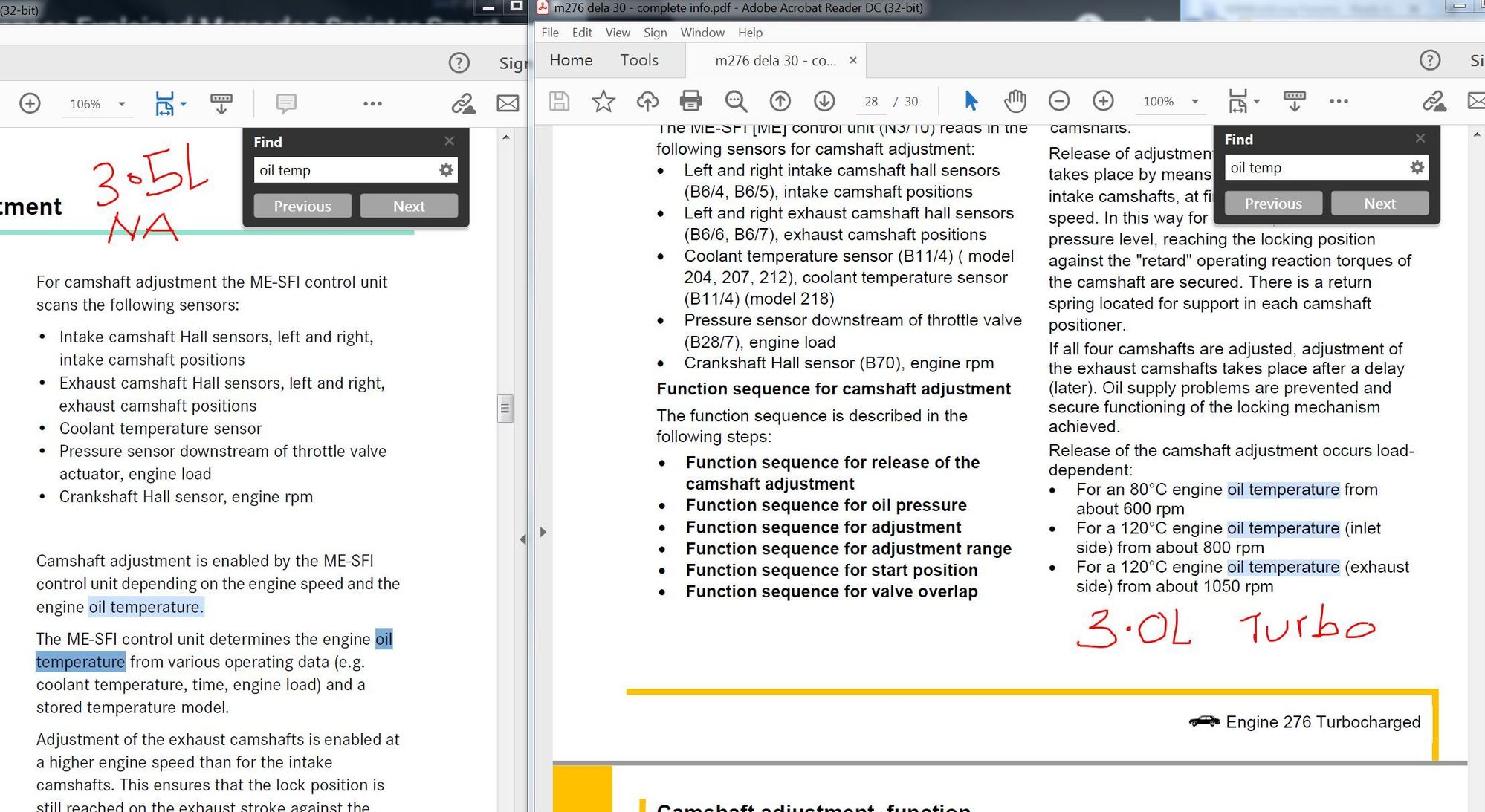Screen dimensions: 1485x812
Task: Open the View menu
Action: (617, 33)
